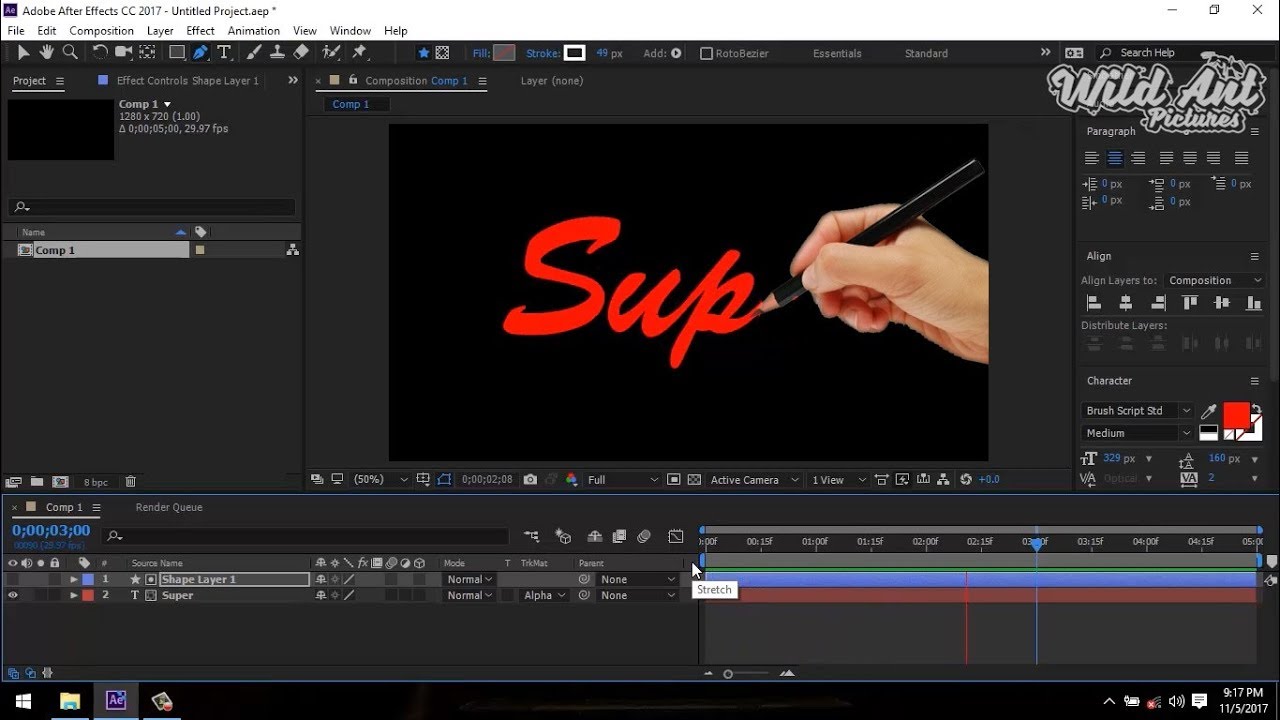This screenshot has height=720, width=1280.
Task: Select the Unified Camera tool
Action: (x=124, y=53)
